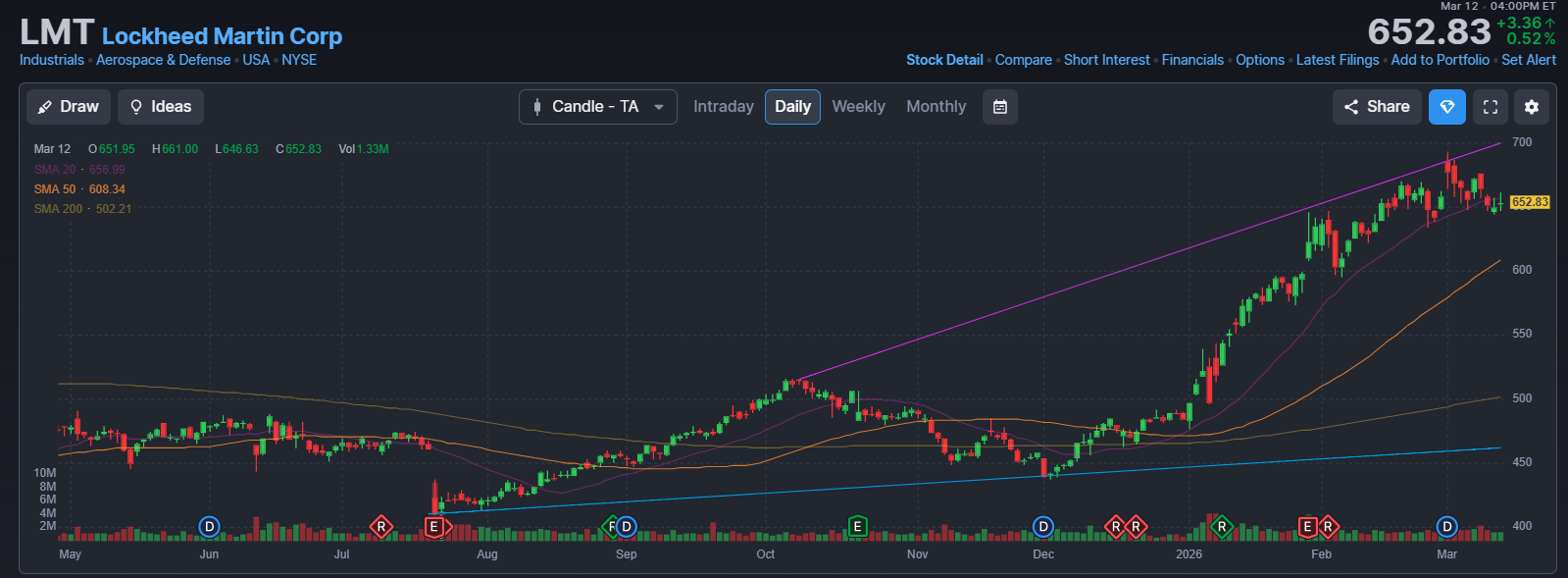The image size is (1568, 578).
Task: Open the Industrials sector link
Action: 52,60
